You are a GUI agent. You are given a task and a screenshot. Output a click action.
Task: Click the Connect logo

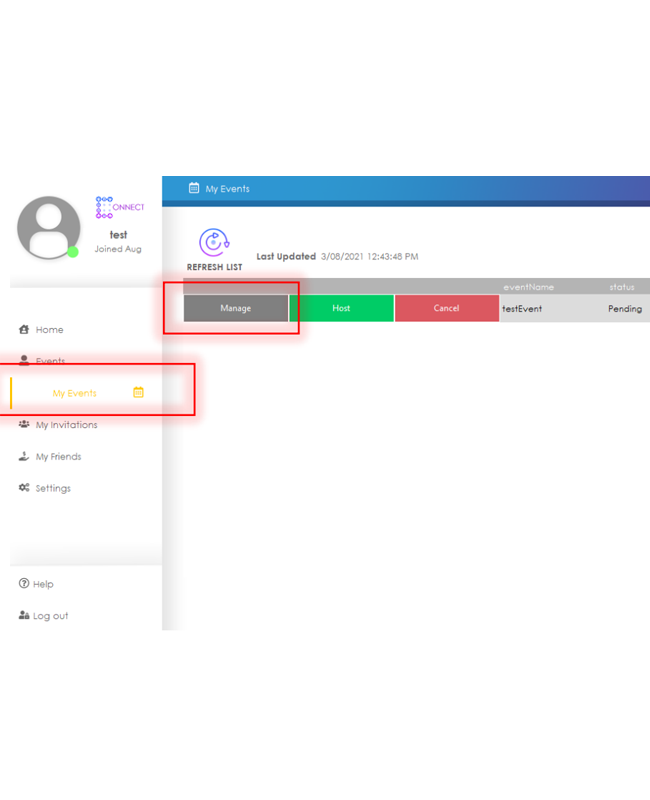119,208
